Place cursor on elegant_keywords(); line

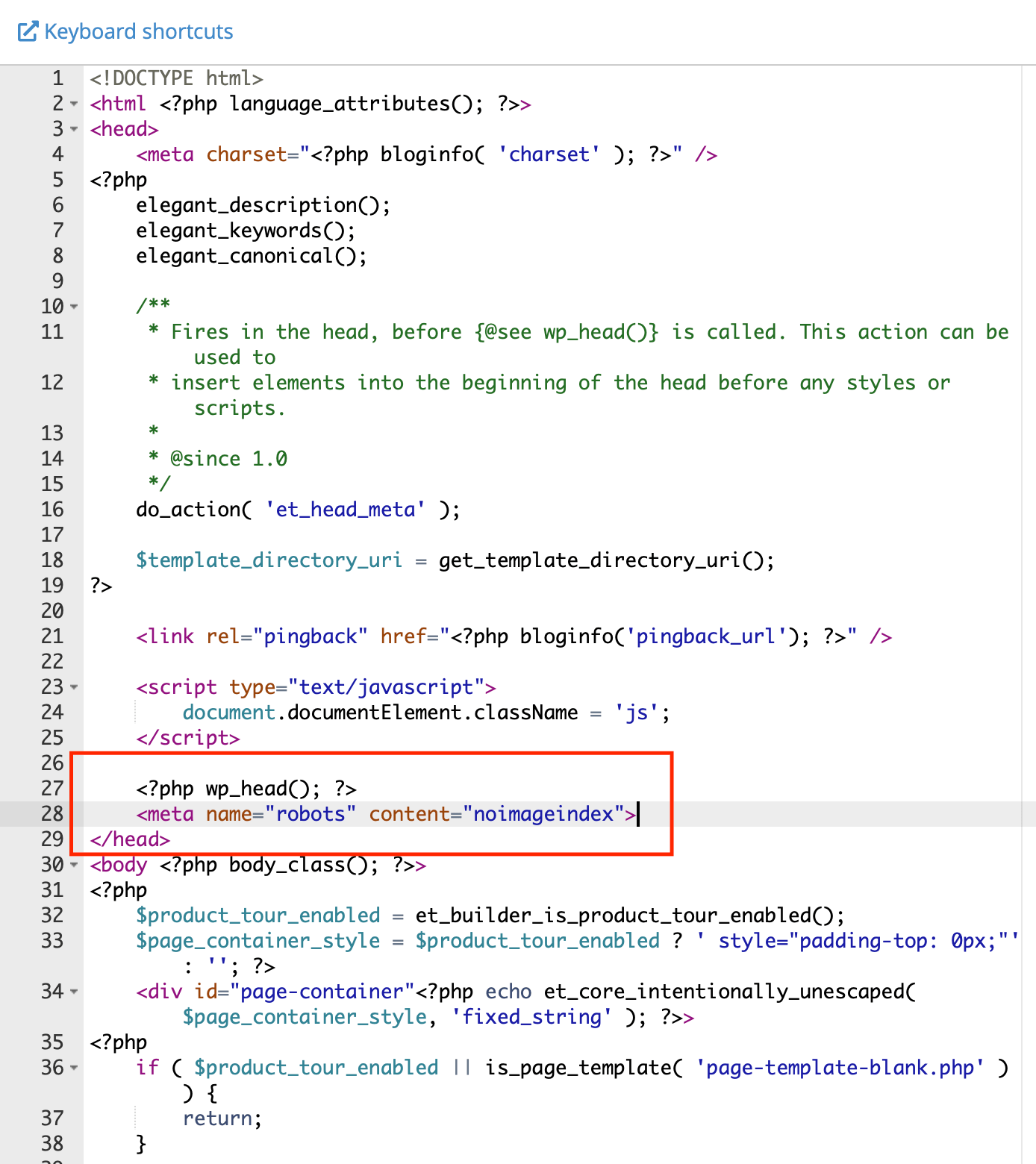pos(246,231)
